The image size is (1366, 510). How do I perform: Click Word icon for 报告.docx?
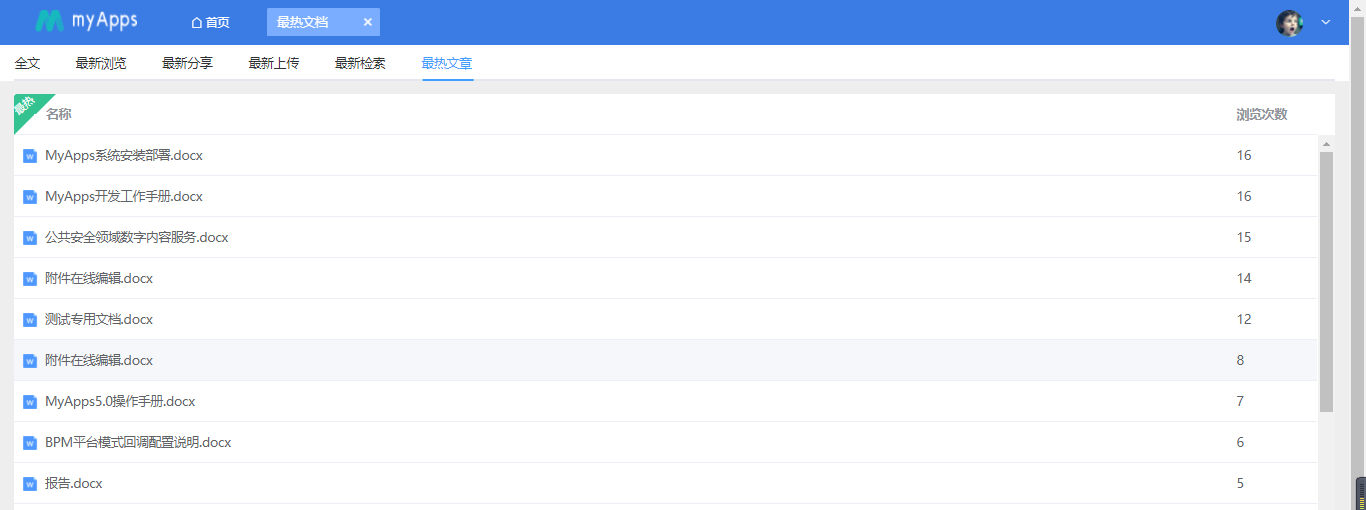30,484
